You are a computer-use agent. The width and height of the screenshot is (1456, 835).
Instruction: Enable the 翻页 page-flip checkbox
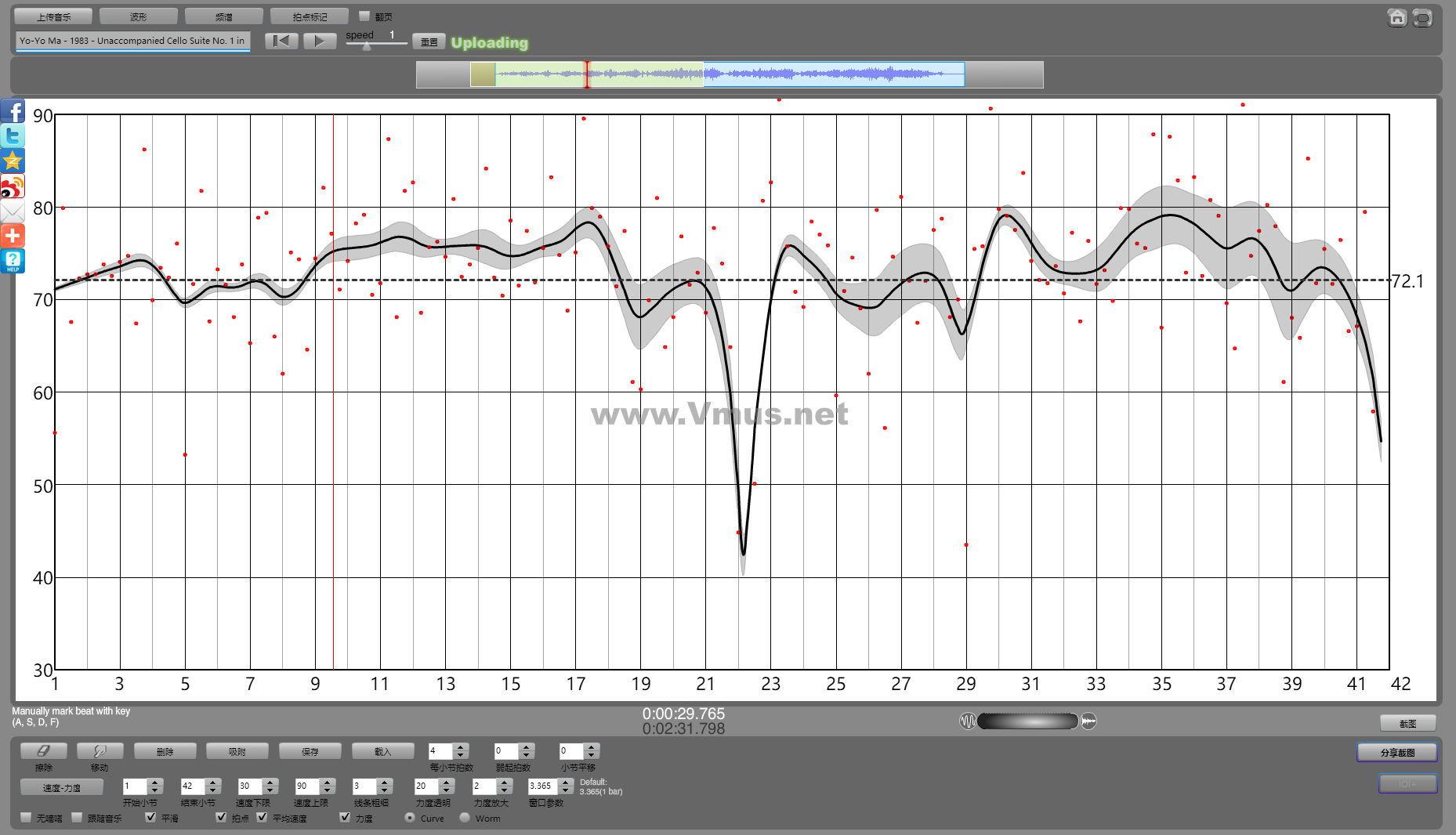(x=364, y=16)
